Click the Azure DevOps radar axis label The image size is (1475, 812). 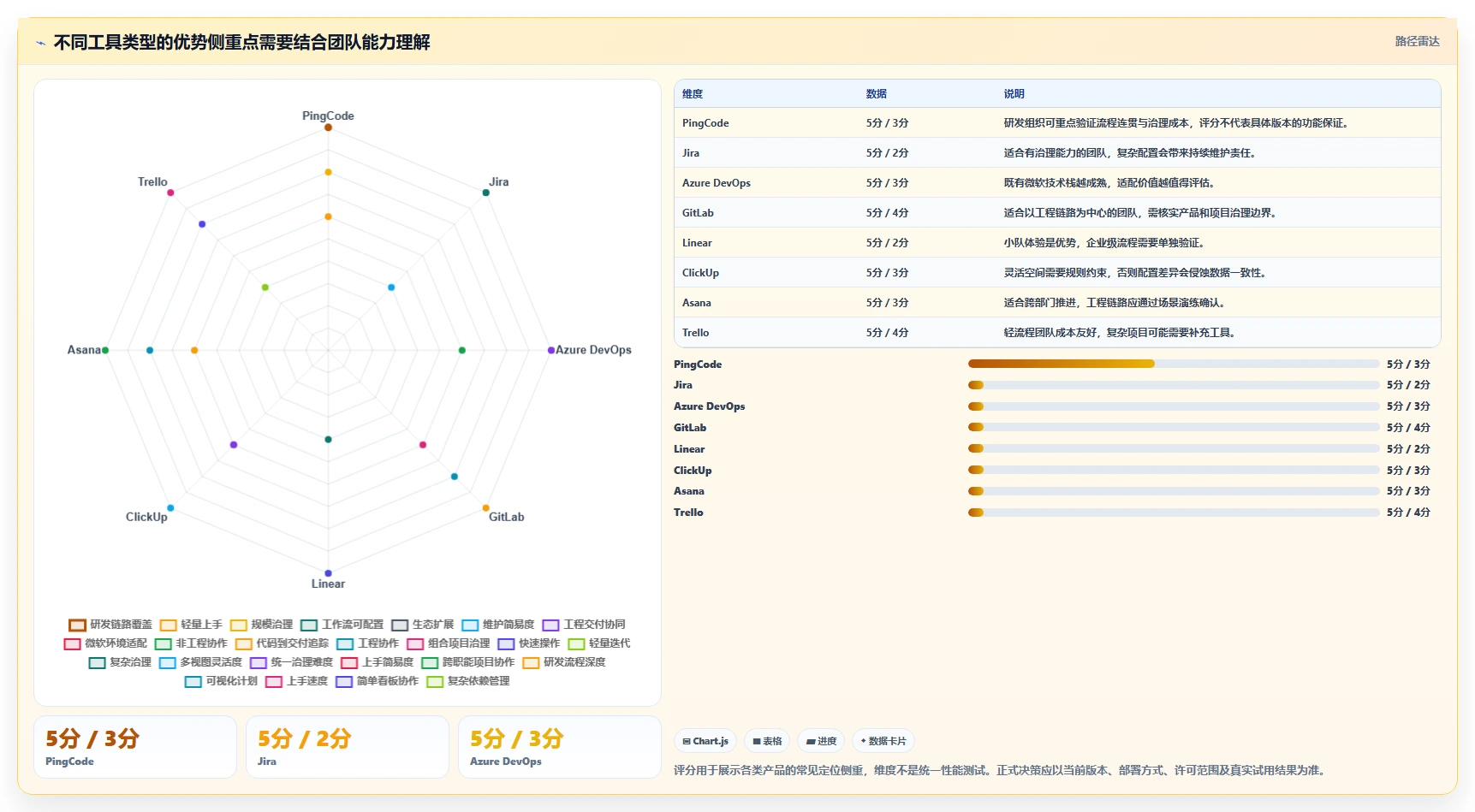pos(593,350)
